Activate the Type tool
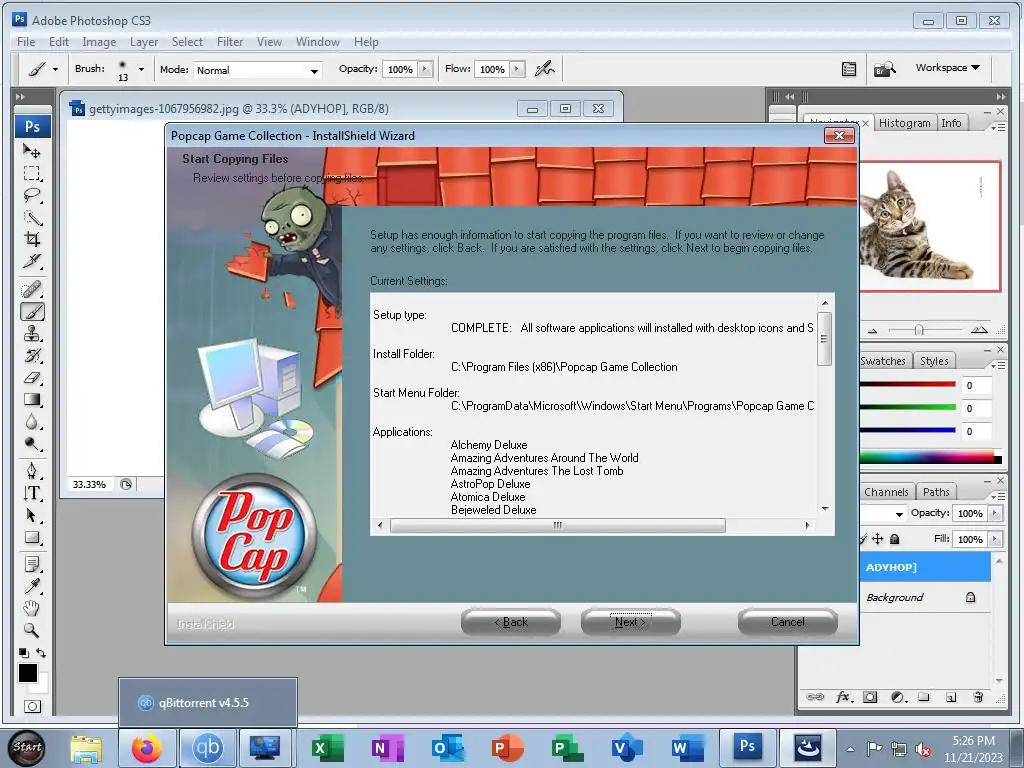The width and height of the screenshot is (1024, 768). tap(31, 493)
